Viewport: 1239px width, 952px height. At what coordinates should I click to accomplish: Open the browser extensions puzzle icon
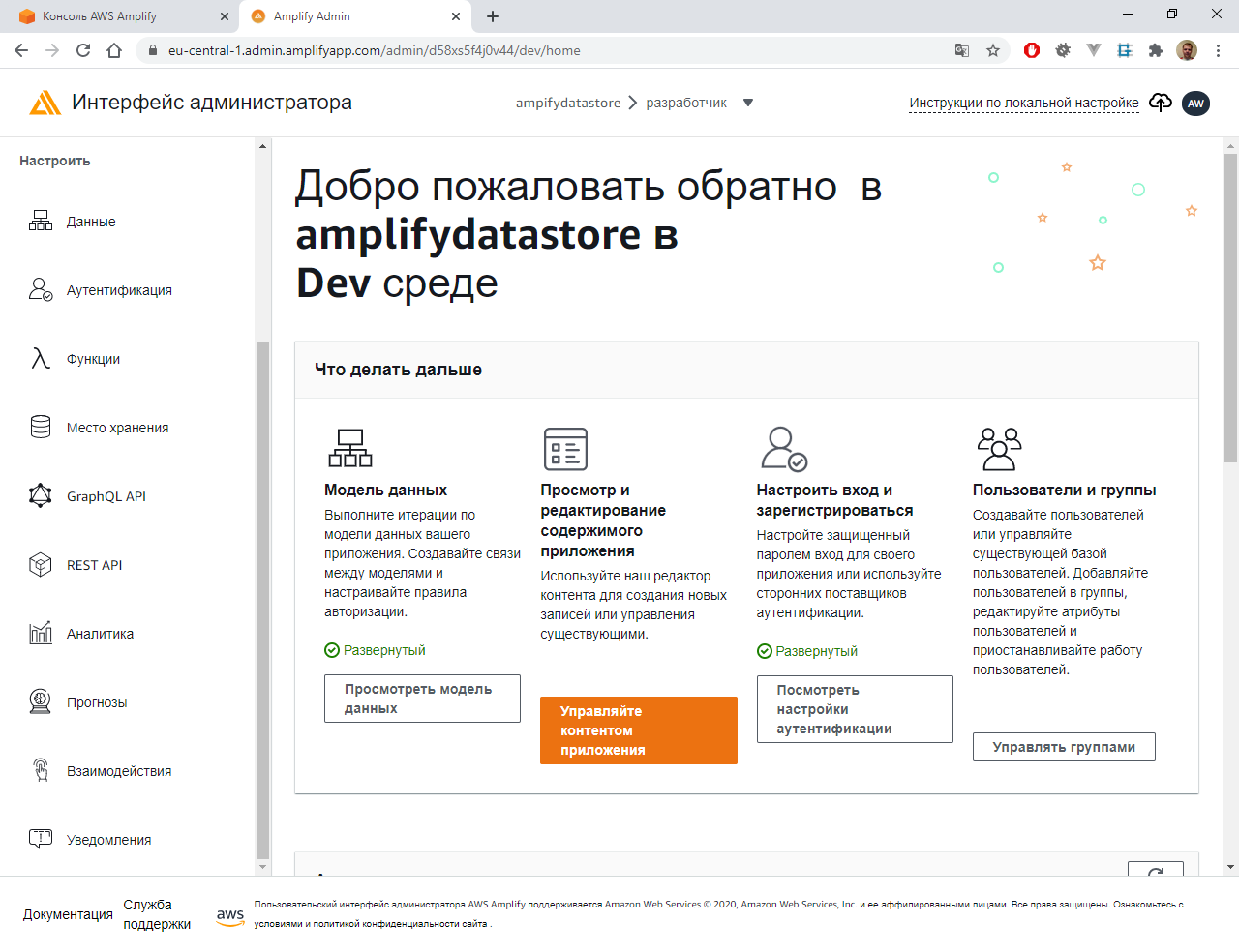point(1155,50)
